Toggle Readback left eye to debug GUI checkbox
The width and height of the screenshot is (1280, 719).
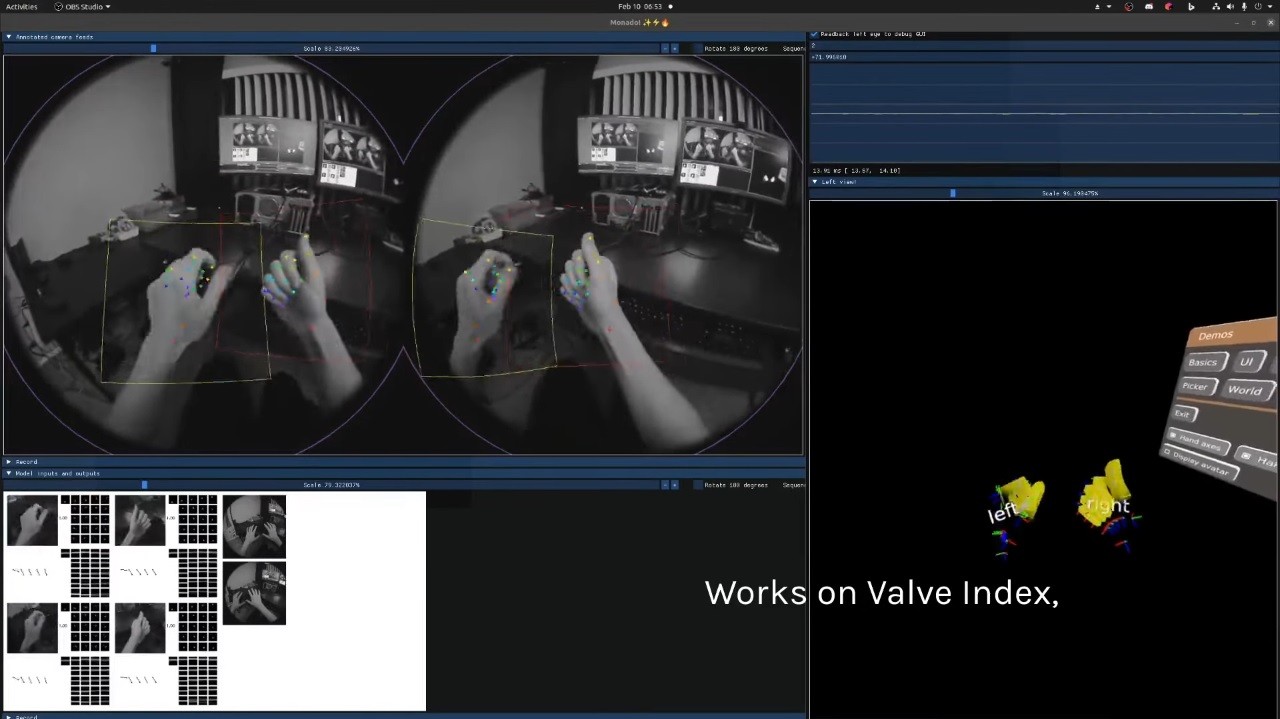tap(814, 34)
